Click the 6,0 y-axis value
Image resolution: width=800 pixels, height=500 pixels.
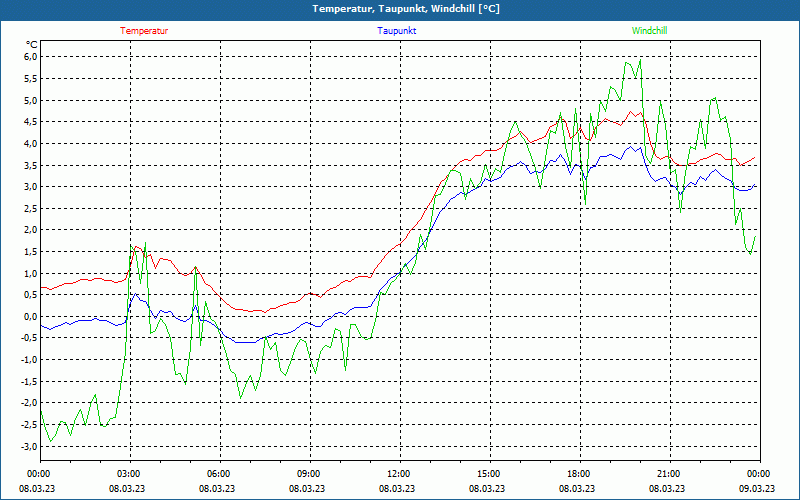31,57
